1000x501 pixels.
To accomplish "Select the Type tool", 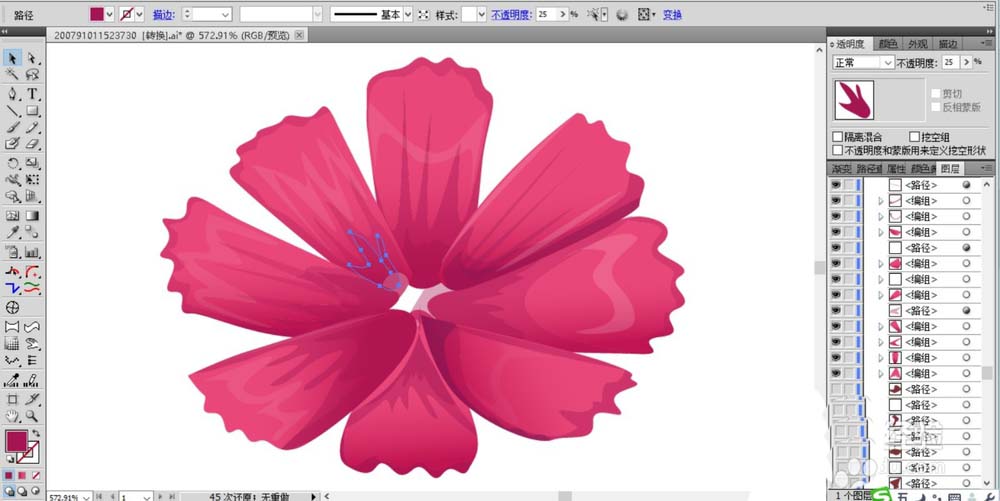I will [33, 94].
